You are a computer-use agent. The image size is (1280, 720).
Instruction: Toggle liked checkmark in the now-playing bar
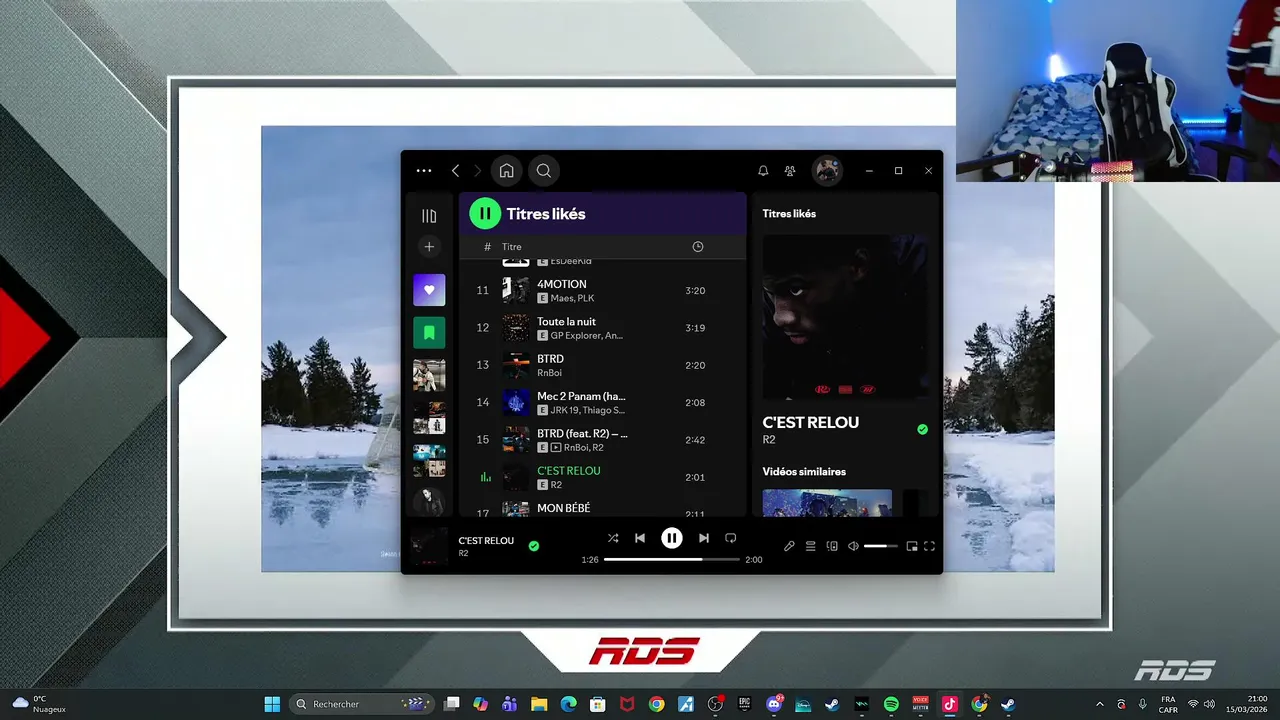[x=533, y=546]
